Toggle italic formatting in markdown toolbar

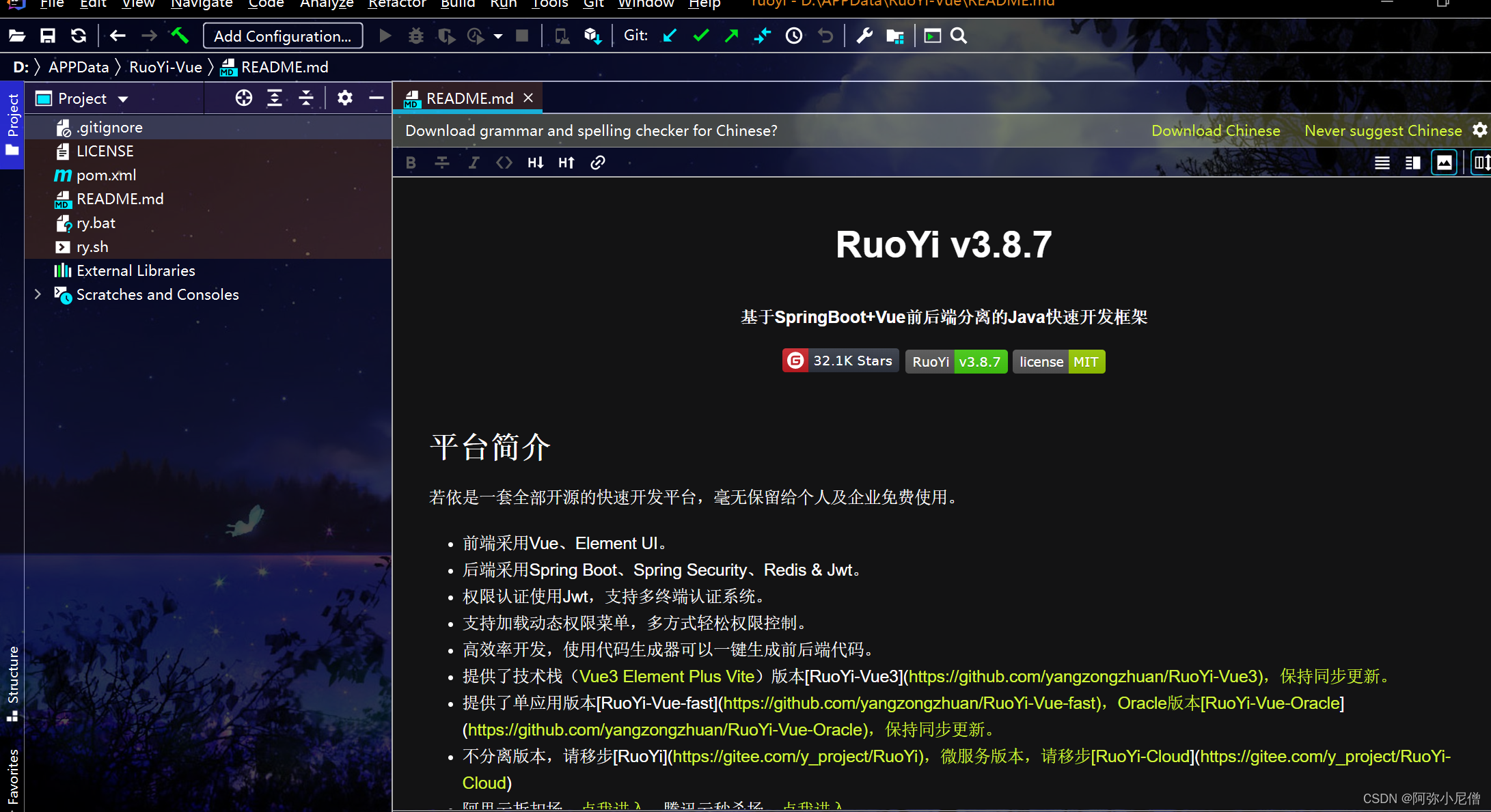(473, 163)
